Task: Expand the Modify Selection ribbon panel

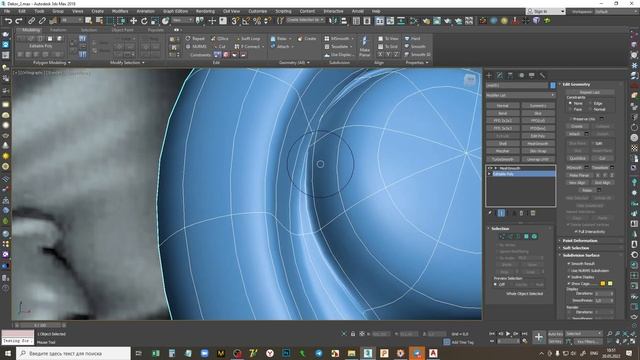Action: pyautogui.click(x=127, y=63)
